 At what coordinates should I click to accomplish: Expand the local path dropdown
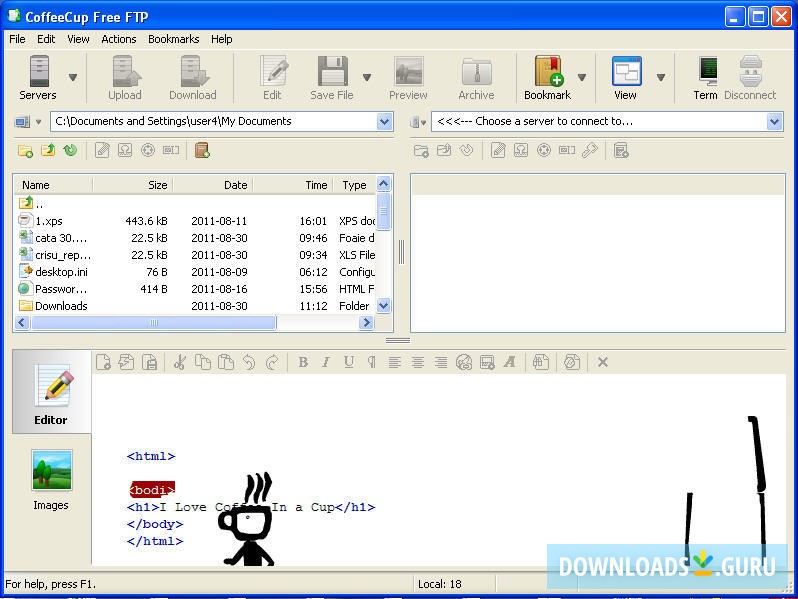tap(385, 121)
